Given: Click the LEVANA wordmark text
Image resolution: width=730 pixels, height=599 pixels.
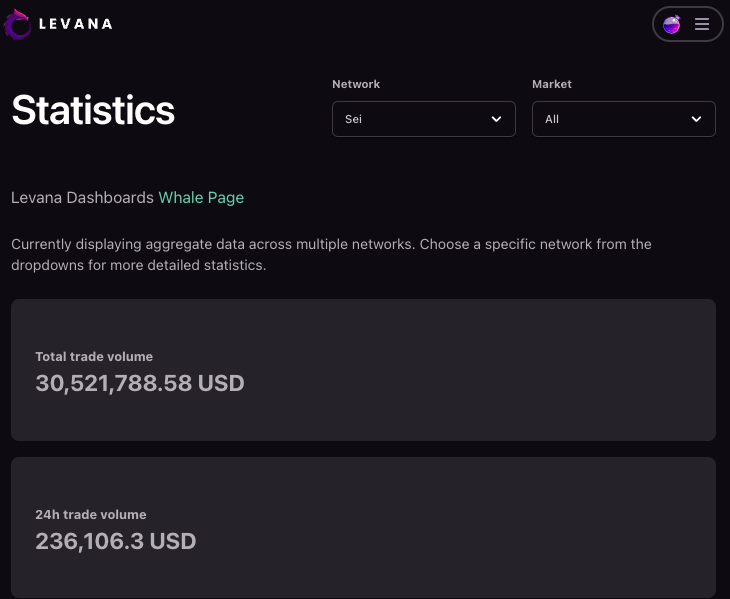Looking at the screenshot, I should tap(75, 24).
